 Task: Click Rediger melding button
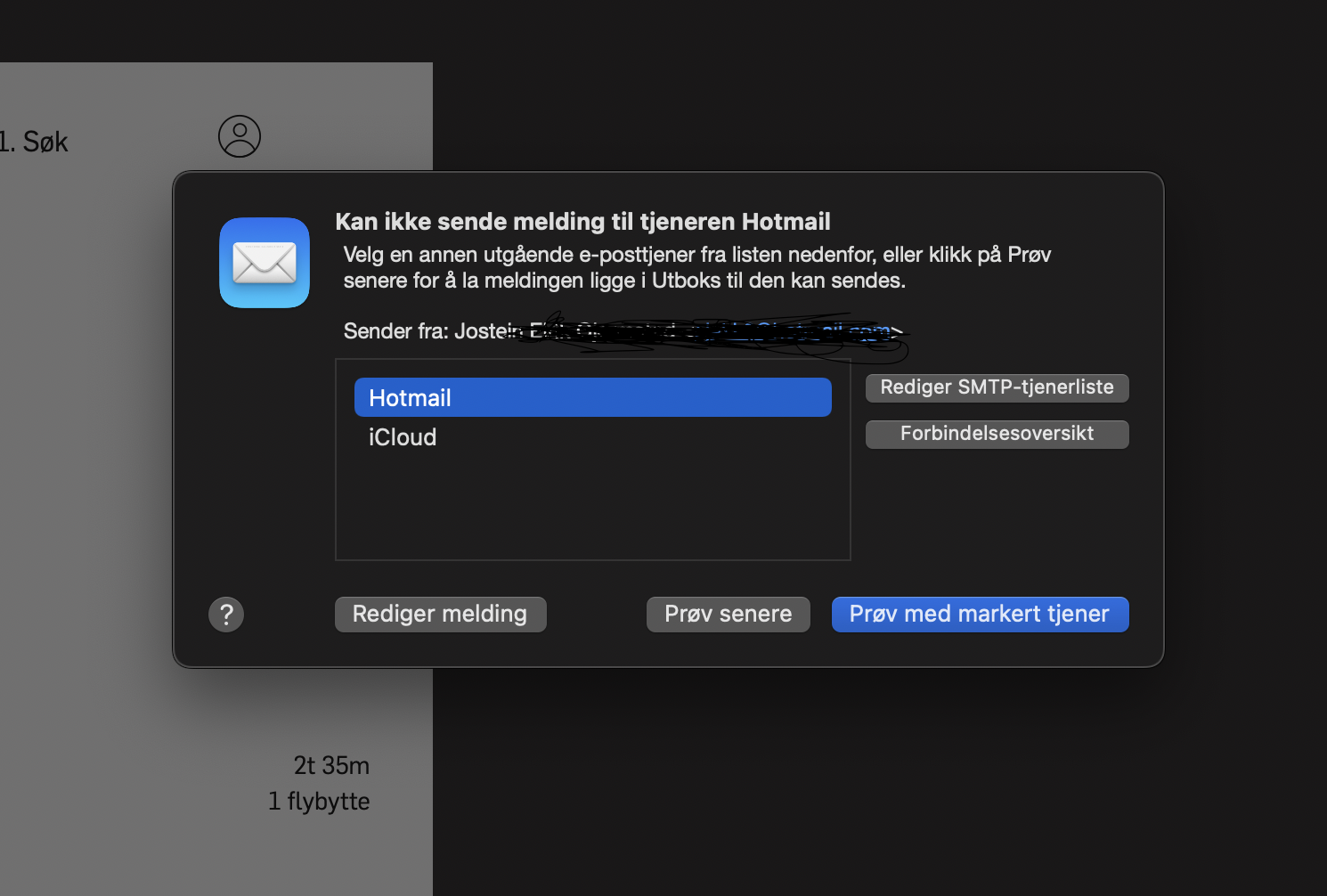pos(440,615)
